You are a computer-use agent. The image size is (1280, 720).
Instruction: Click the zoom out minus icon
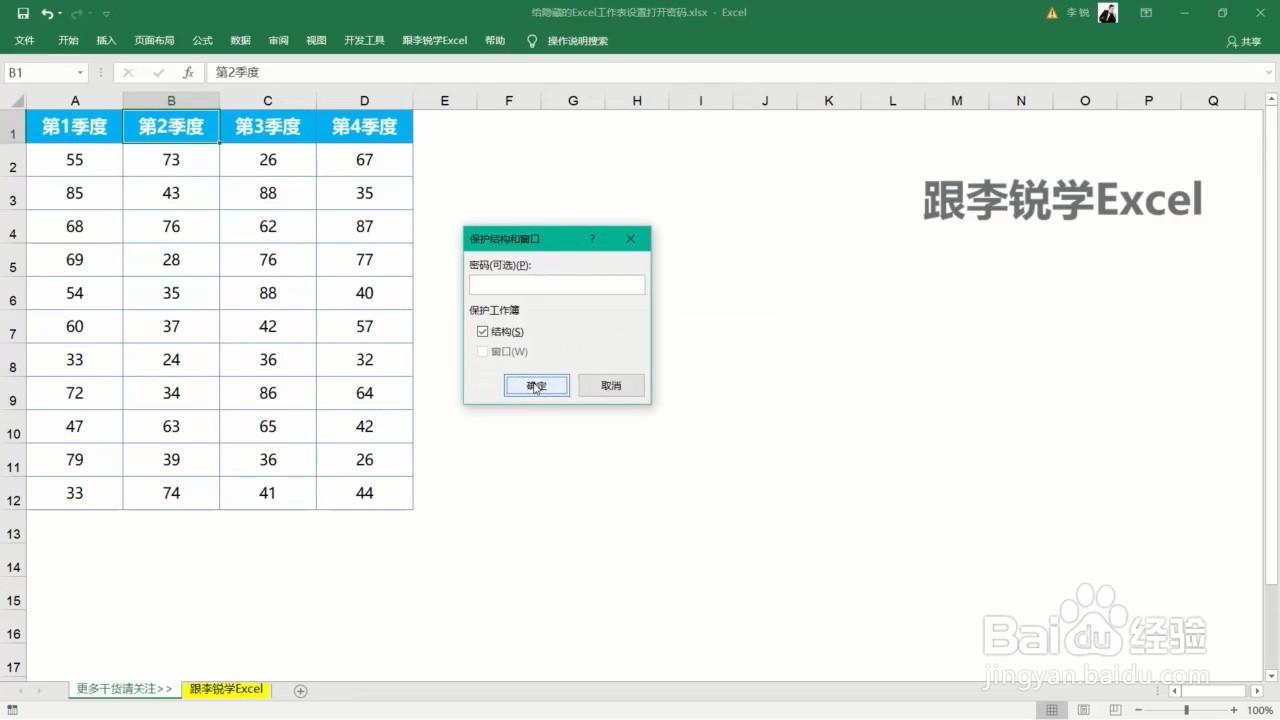tap(1140, 710)
